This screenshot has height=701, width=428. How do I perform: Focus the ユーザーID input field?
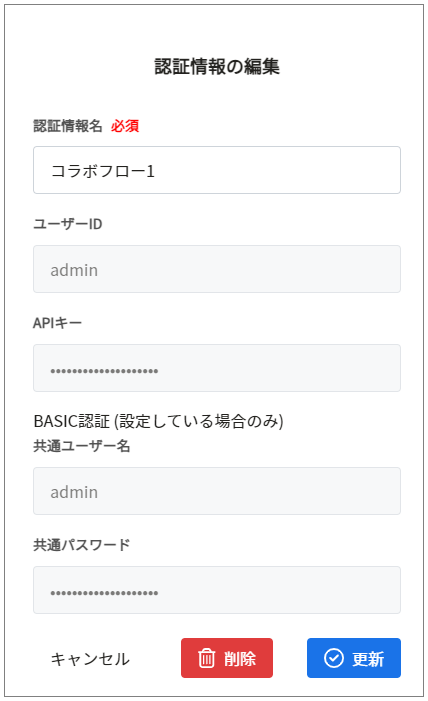pyautogui.click(x=217, y=269)
